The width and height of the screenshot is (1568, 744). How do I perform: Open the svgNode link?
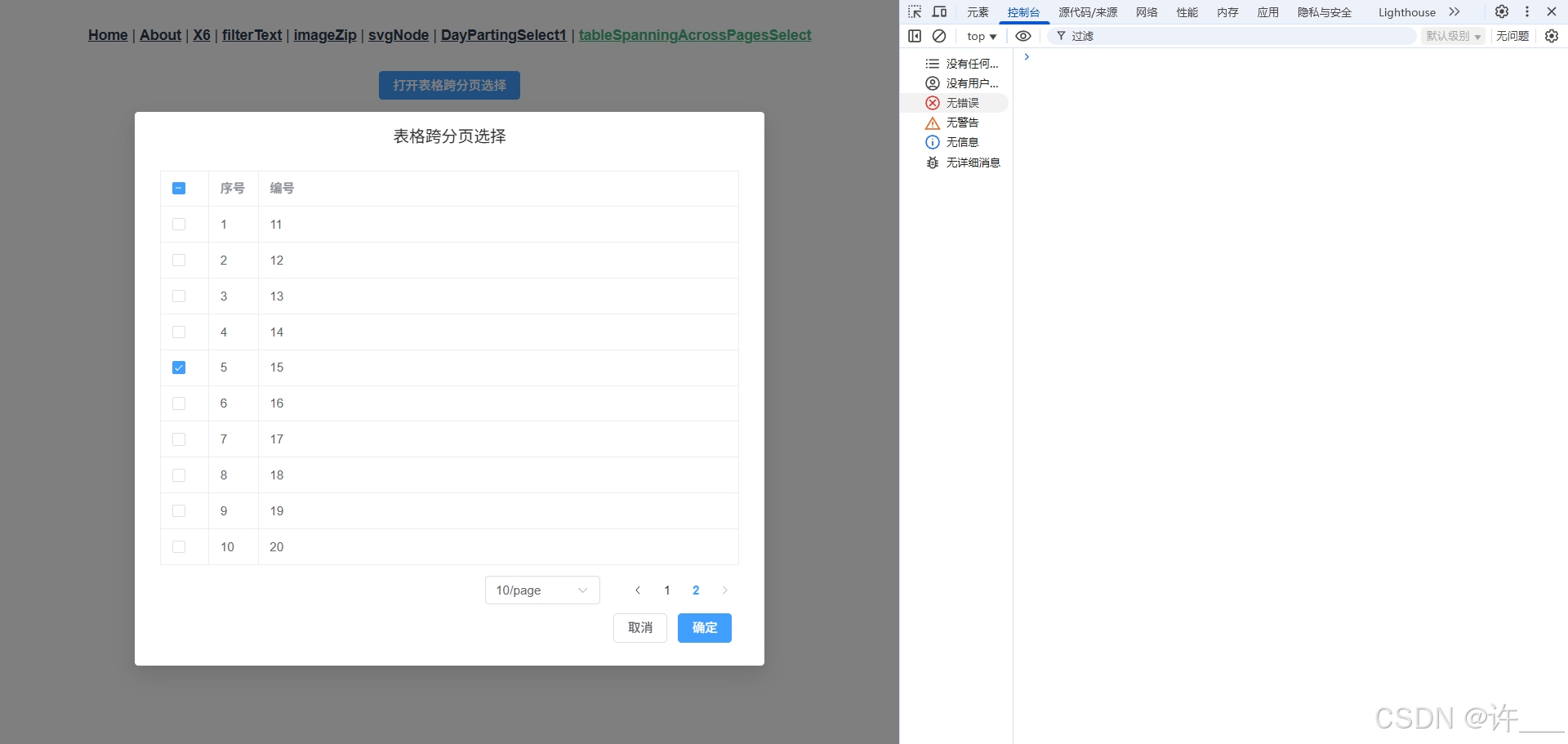[x=399, y=35]
